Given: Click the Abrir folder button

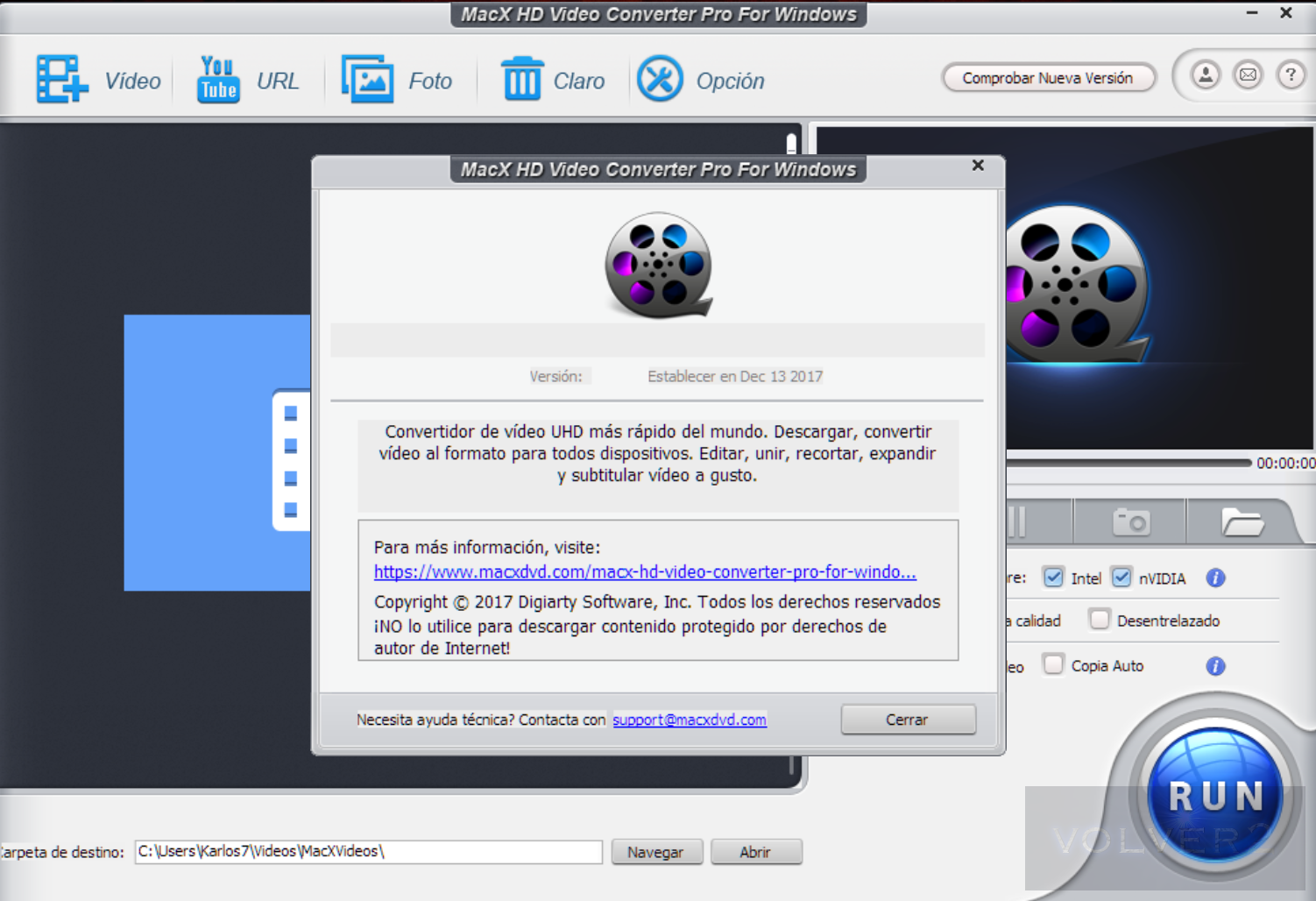Looking at the screenshot, I should click(x=756, y=852).
